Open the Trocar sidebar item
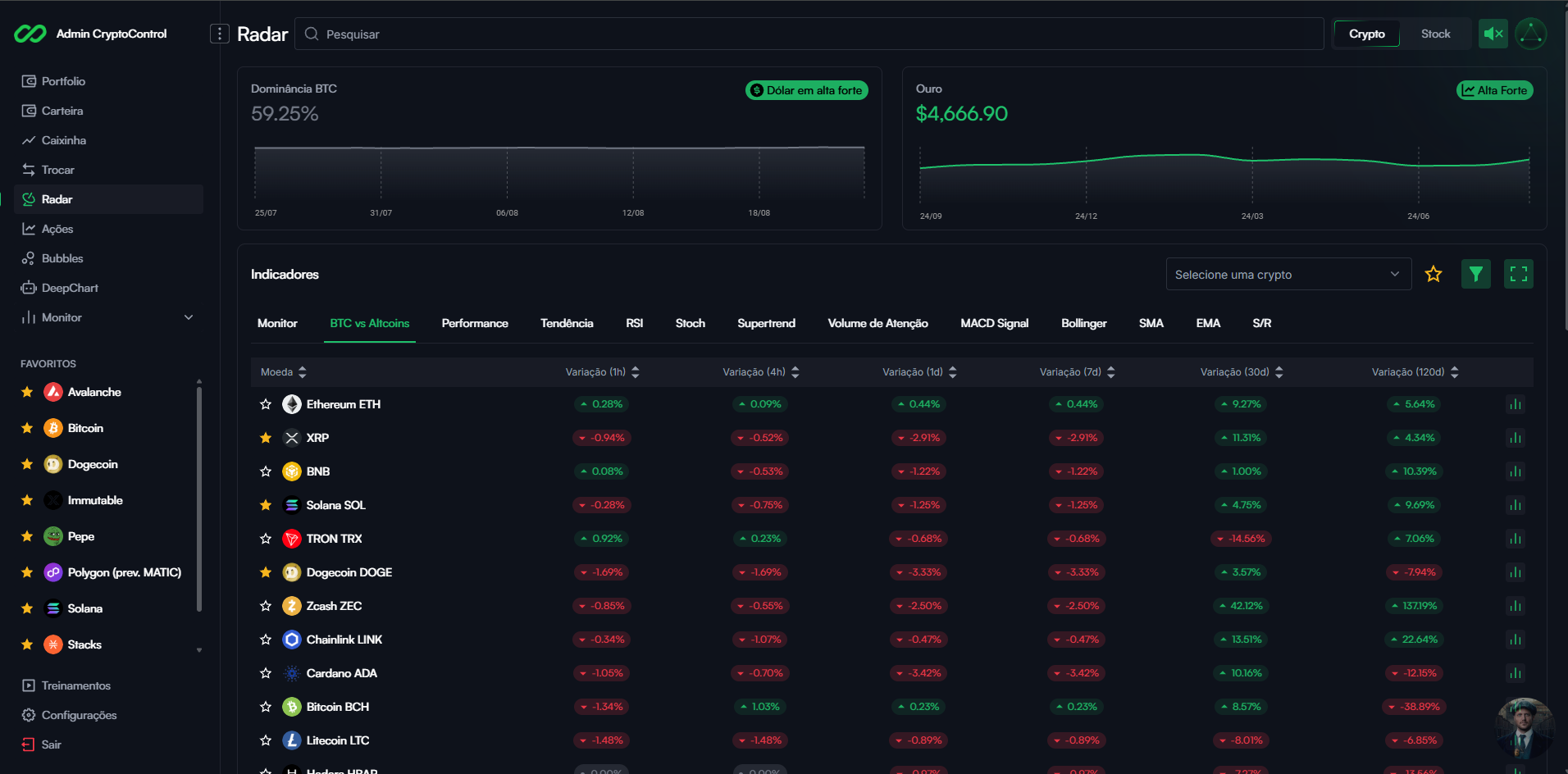This screenshot has height=774, width=1568. click(108, 170)
